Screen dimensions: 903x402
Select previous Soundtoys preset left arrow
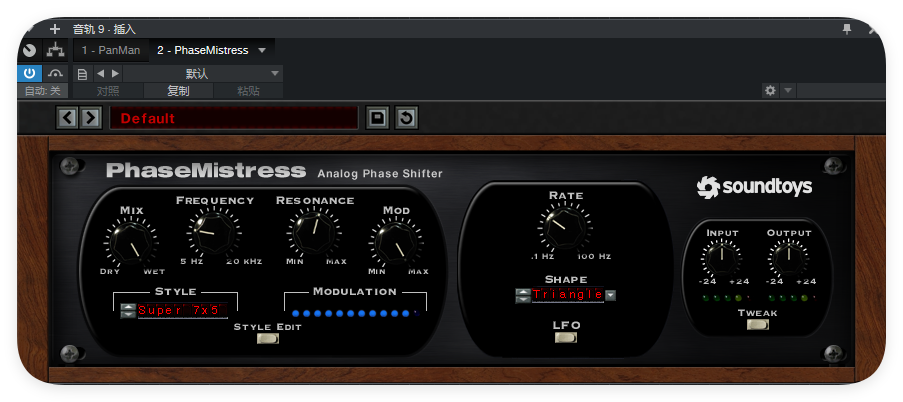click(x=67, y=118)
